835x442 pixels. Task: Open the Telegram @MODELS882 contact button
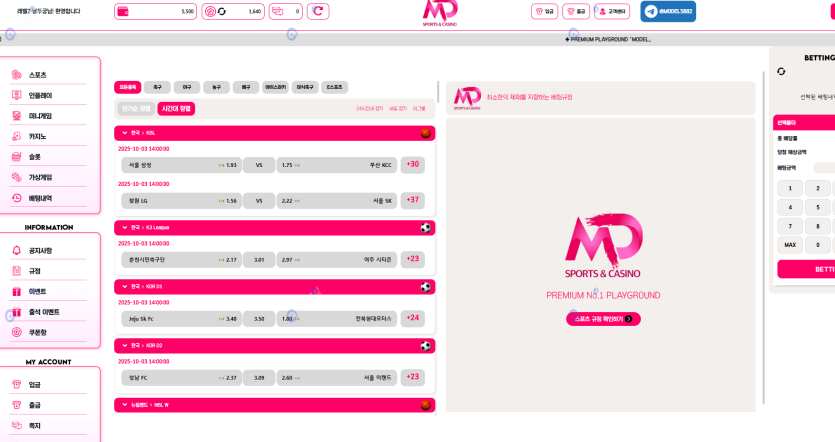point(668,12)
